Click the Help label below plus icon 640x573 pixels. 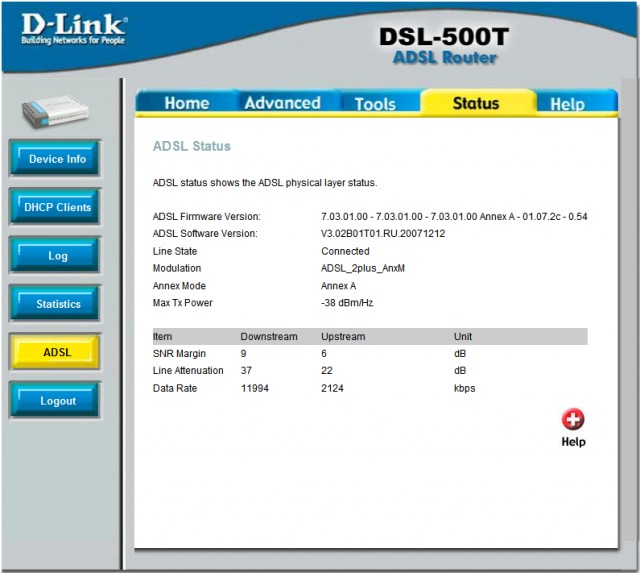[x=573, y=442]
